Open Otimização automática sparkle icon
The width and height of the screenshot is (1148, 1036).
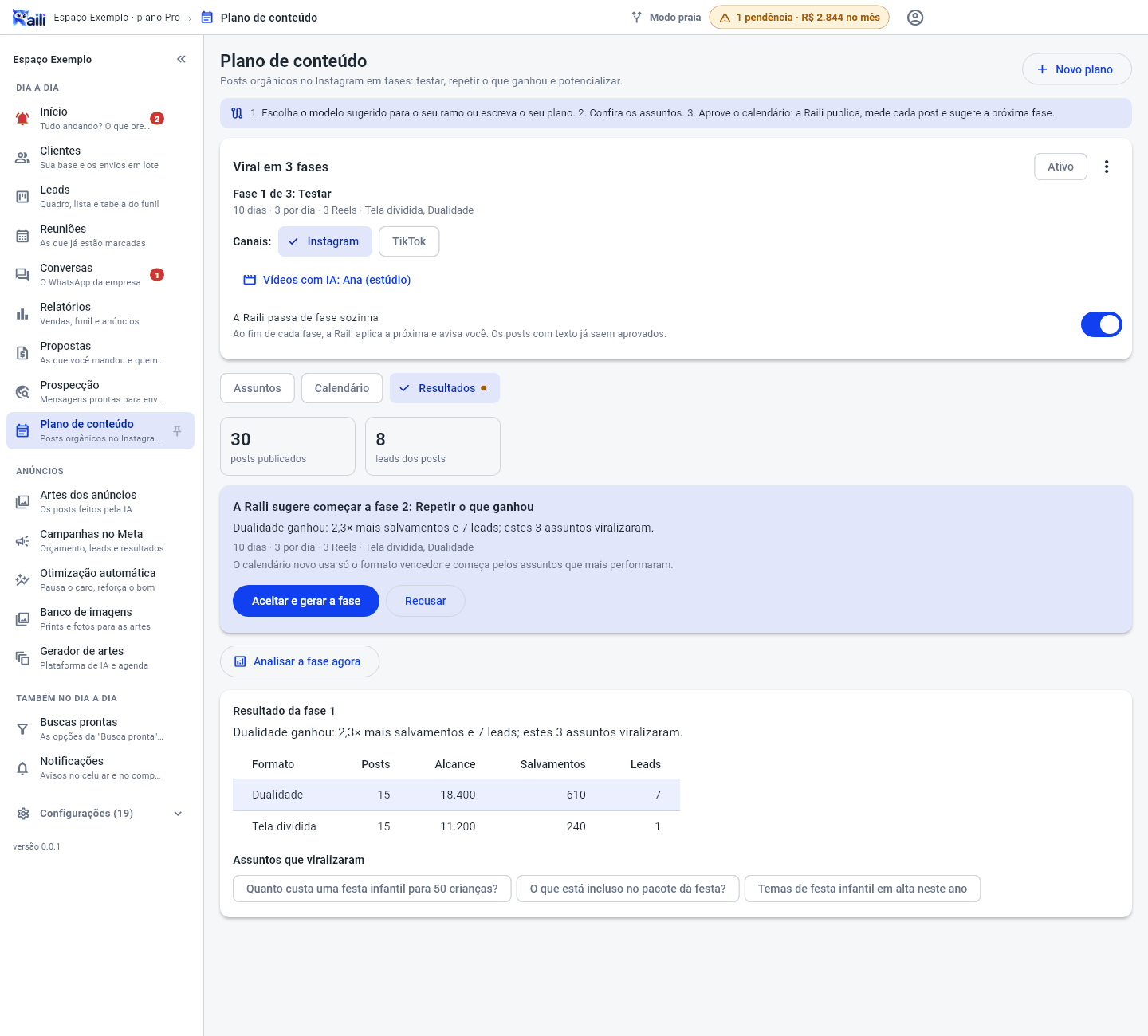click(x=22, y=580)
